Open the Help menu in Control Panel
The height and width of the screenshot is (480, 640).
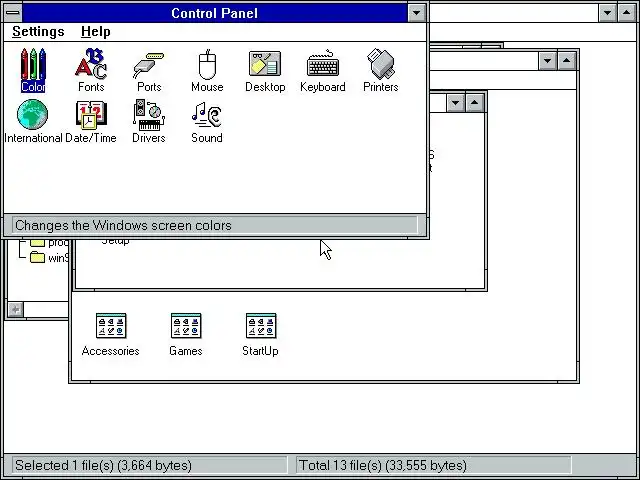[x=96, y=31]
